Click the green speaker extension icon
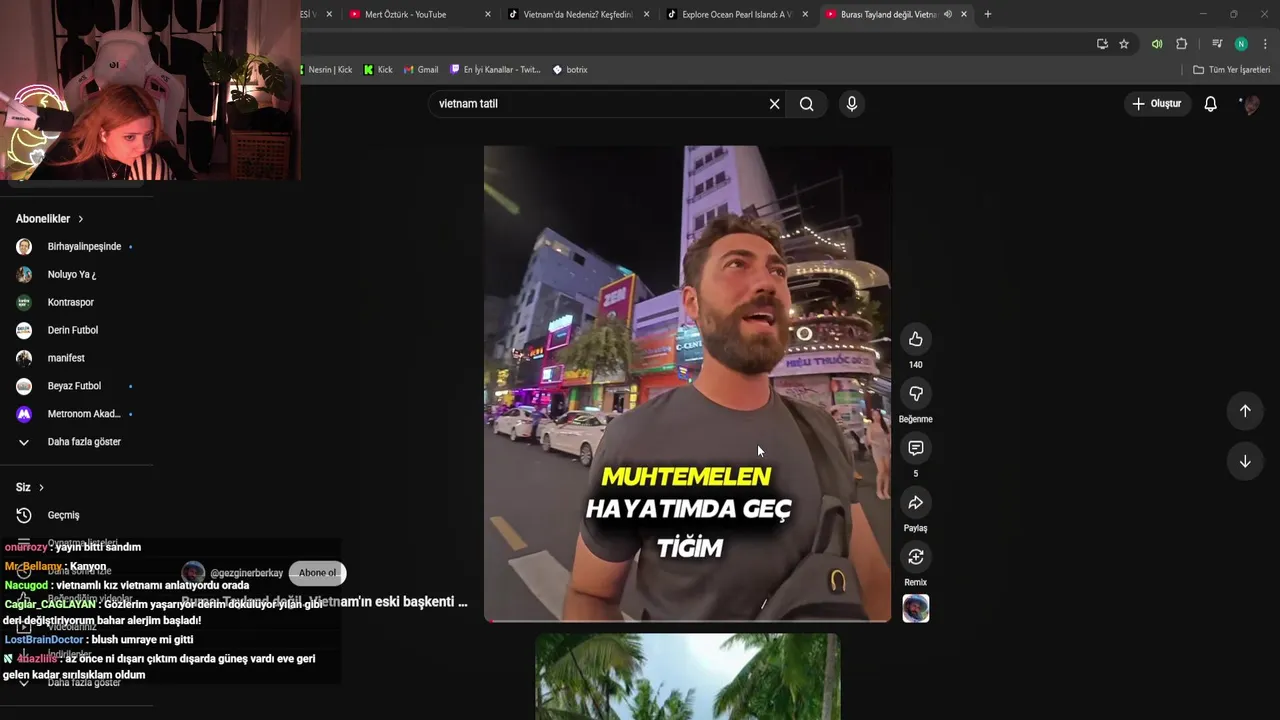This screenshot has height=720, width=1280. tap(1157, 44)
